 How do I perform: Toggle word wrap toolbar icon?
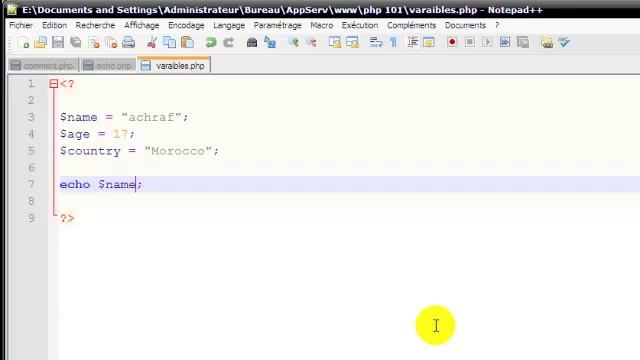376,42
